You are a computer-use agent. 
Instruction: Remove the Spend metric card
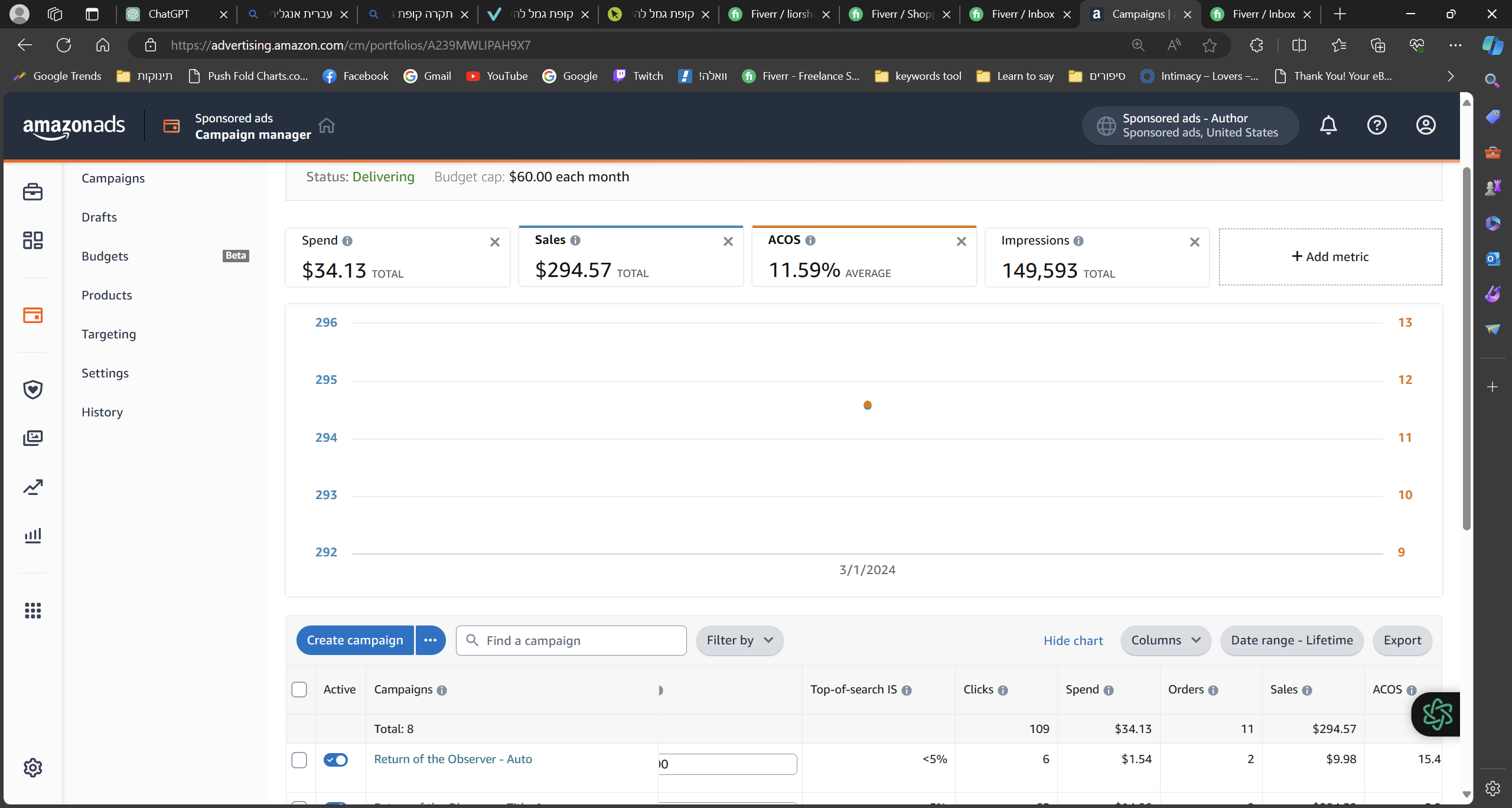coord(495,242)
